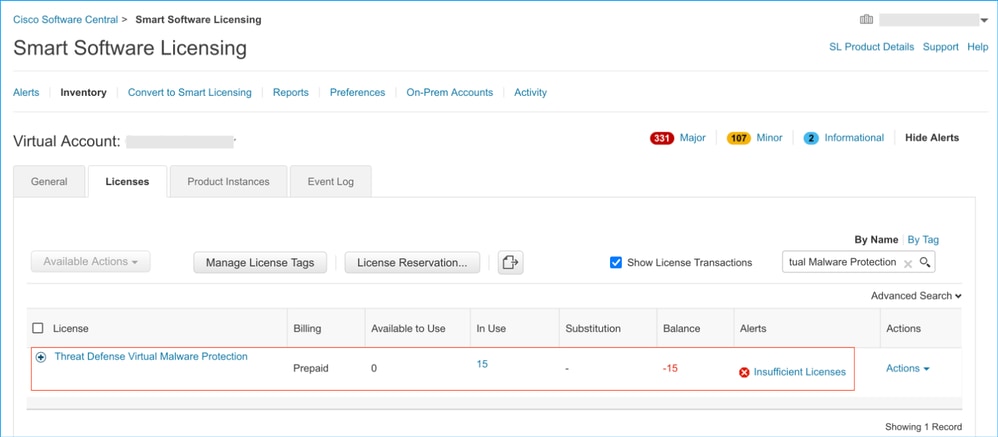Image resolution: width=998 pixels, height=437 pixels.
Task: Show 107 Minor alerts
Action: (x=755, y=138)
